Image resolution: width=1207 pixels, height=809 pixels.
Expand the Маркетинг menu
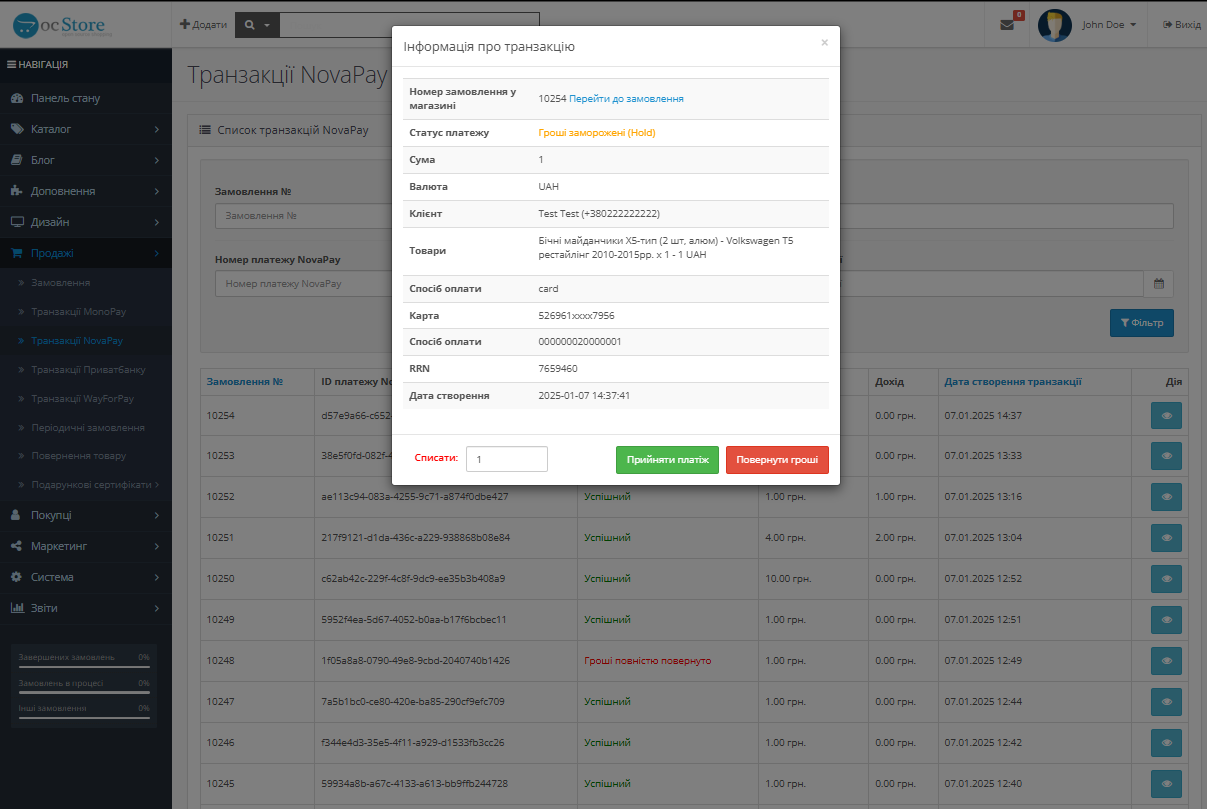tap(86, 546)
